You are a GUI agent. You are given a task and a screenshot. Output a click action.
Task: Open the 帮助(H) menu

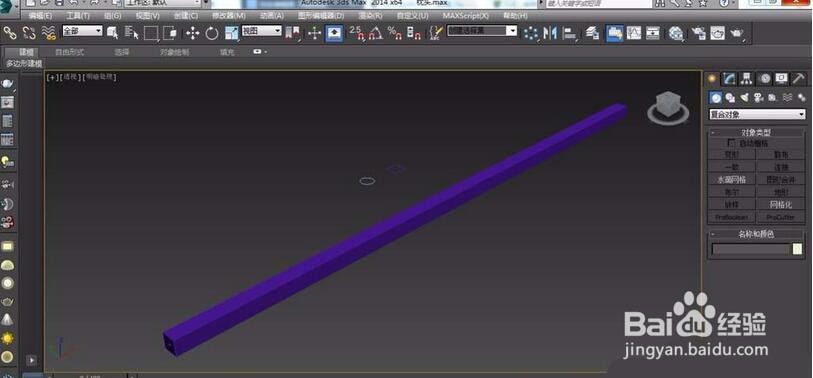tap(515, 16)
